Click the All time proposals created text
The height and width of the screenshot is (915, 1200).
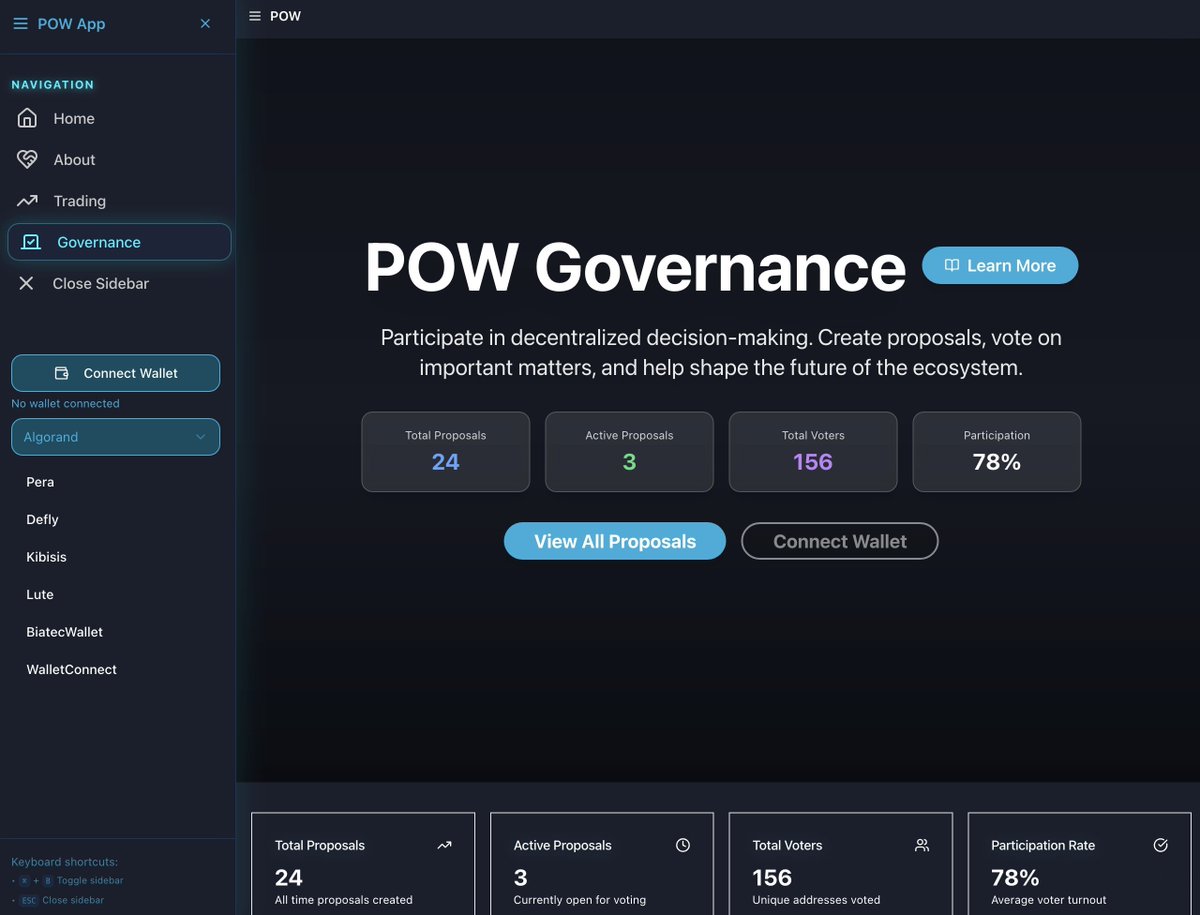pos(344,900)
